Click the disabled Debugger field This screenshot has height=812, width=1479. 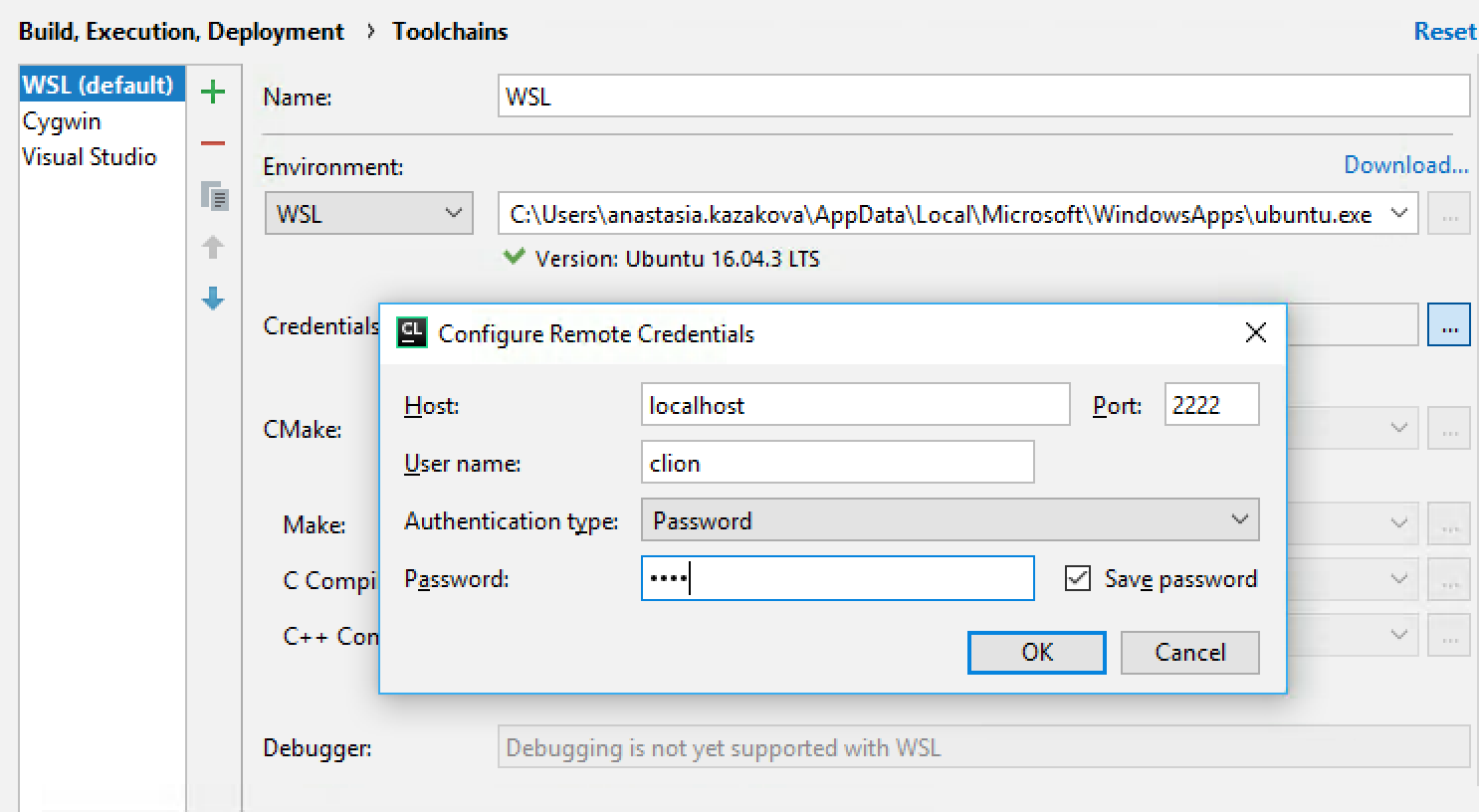(983, 746)
